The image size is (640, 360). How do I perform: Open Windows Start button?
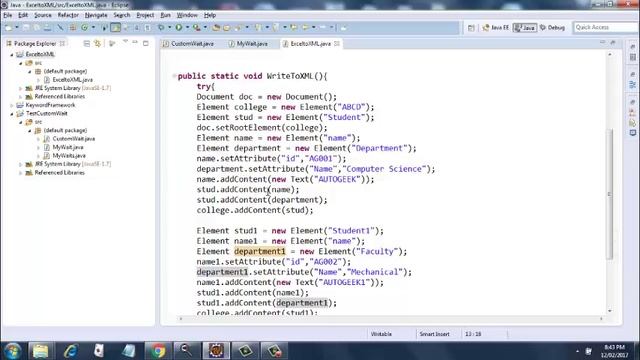12,351
